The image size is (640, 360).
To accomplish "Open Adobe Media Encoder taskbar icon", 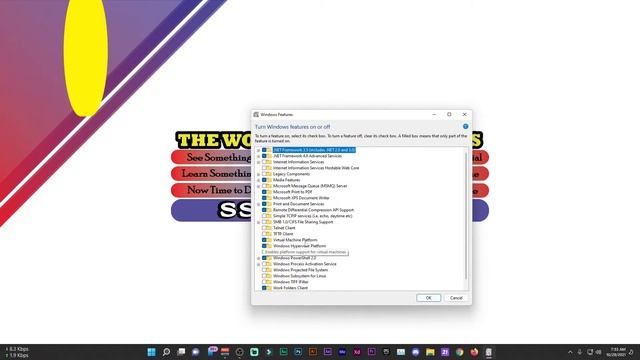I will [x=342, y=352].
